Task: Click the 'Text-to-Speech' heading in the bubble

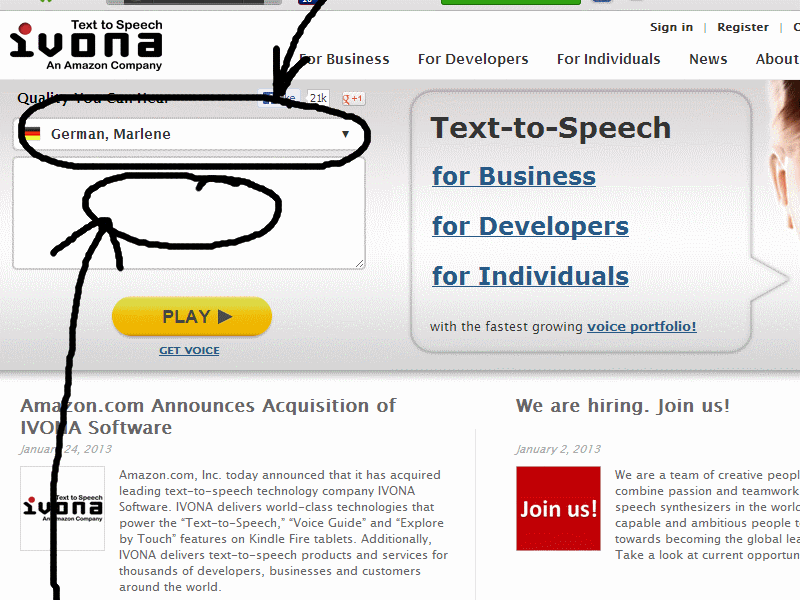Action: [551, 128]
